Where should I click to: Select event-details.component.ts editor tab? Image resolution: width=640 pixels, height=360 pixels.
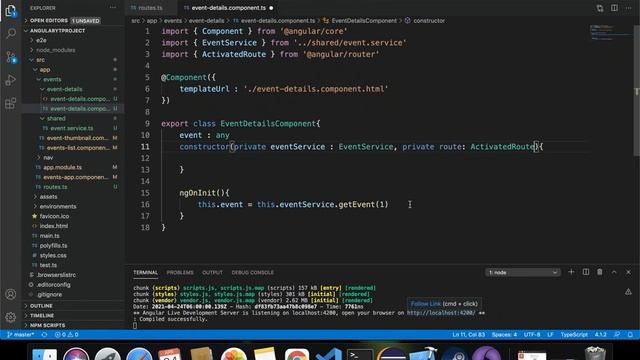click(229, 8)
